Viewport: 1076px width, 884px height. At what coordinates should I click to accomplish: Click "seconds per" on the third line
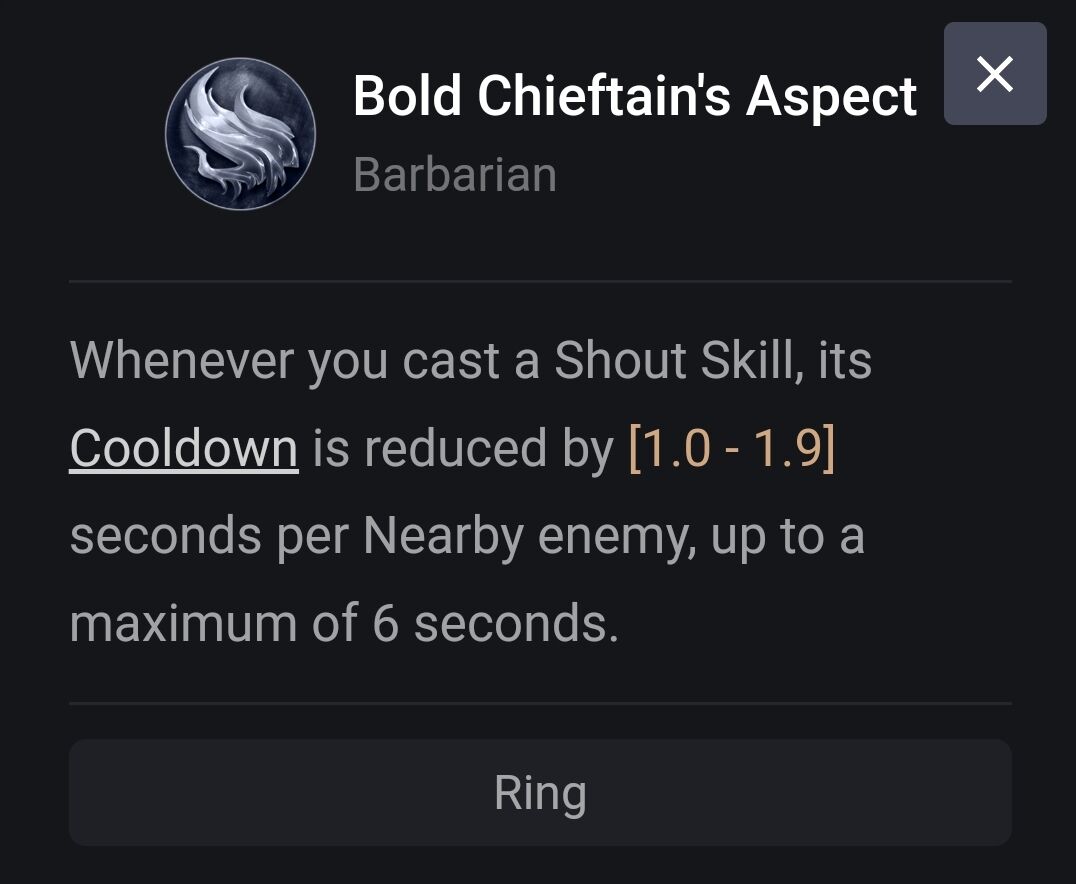pos(208,536)
